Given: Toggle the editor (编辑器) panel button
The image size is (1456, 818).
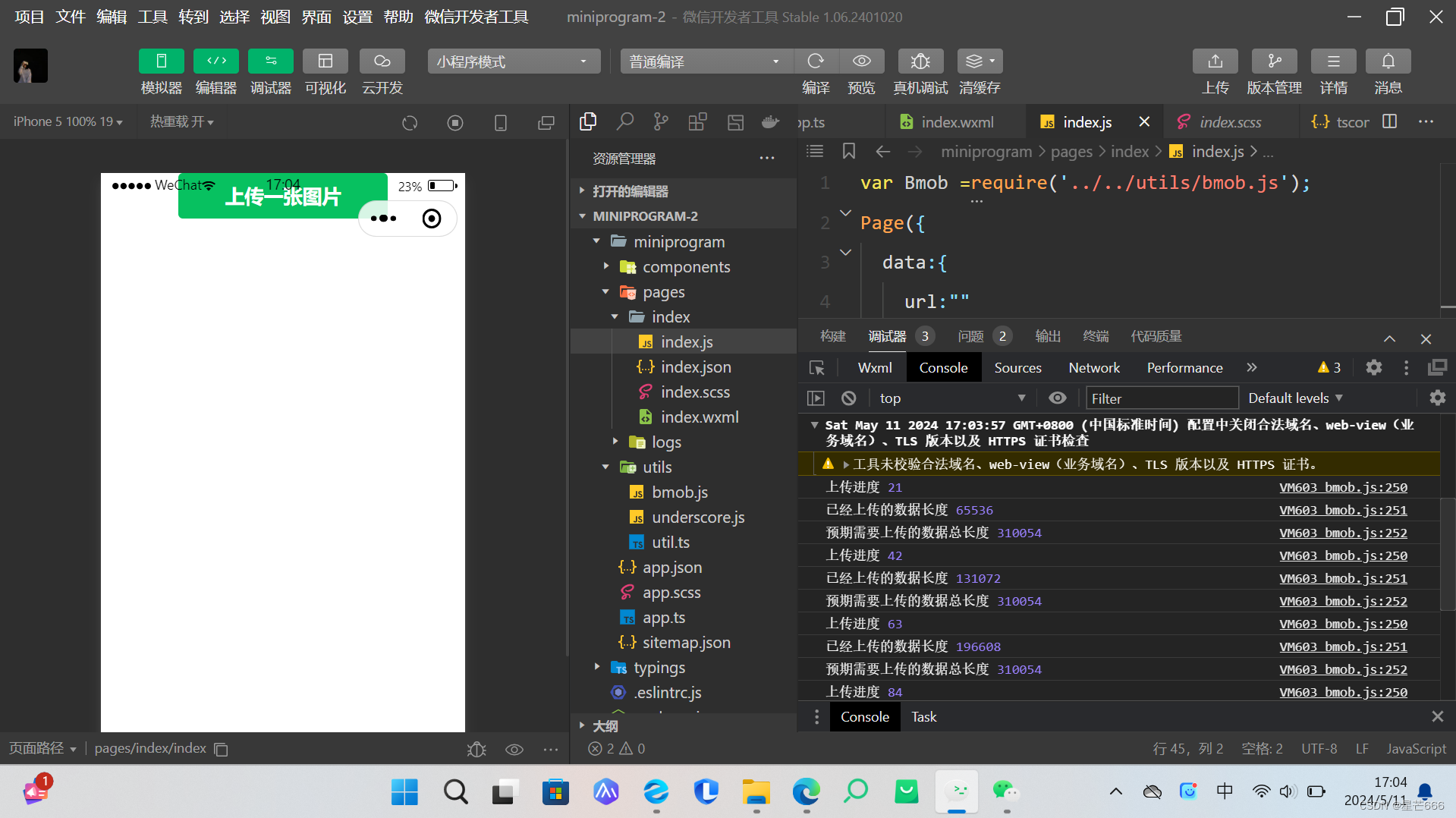Looking at the screenshot, I should pos(216,61).
